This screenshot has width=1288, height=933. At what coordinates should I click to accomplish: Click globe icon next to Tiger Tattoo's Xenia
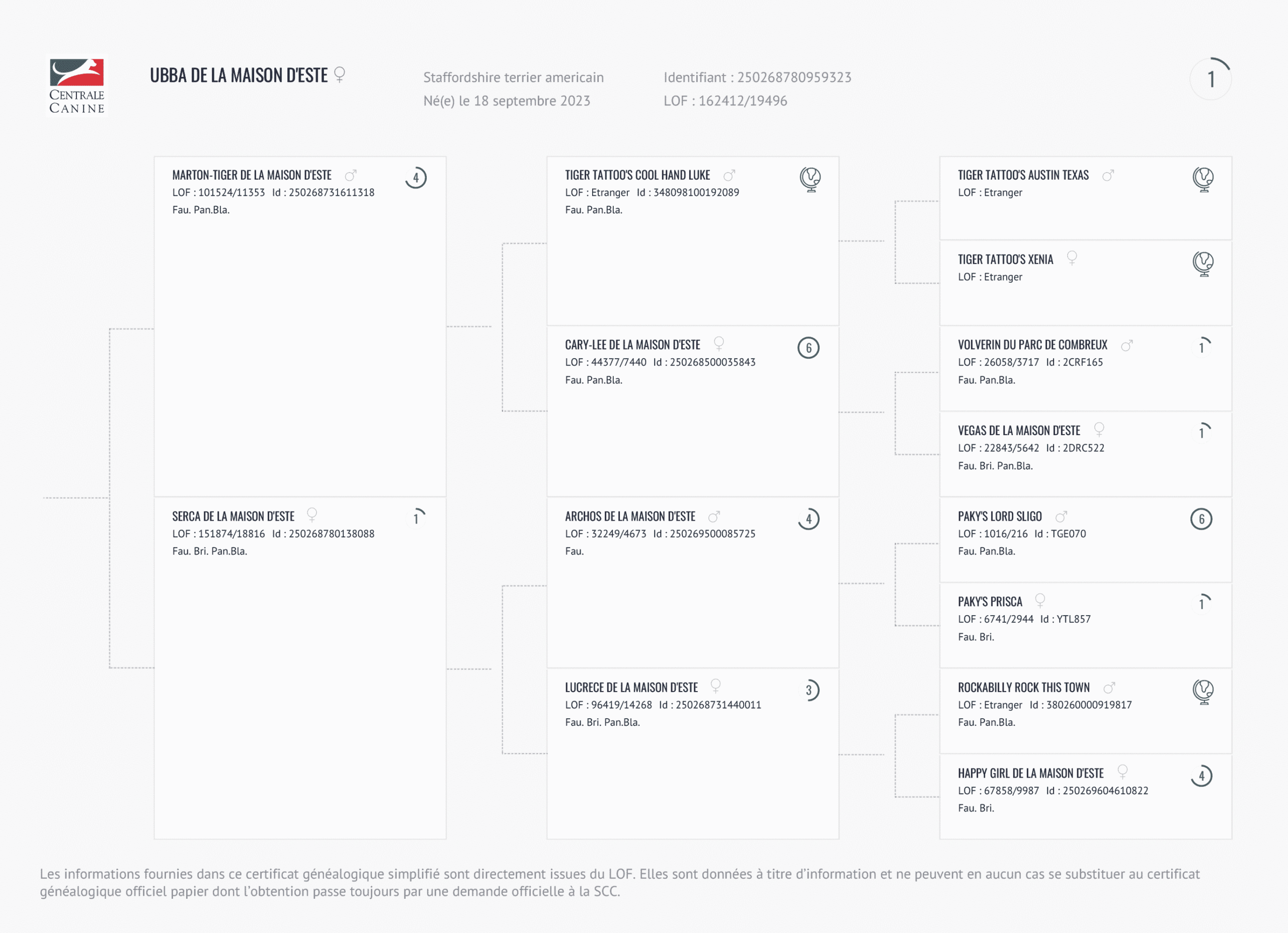1202,264
